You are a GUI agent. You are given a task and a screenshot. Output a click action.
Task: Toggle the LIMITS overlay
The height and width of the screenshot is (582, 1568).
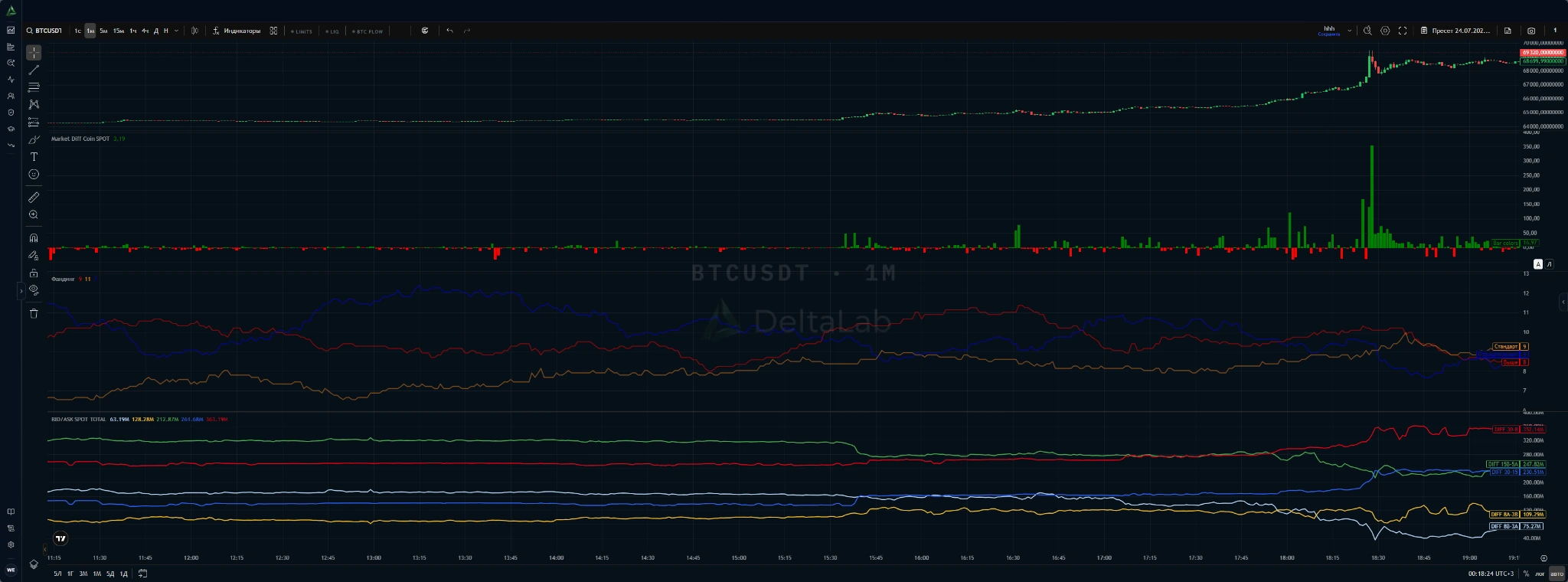[x=302, y=31]
